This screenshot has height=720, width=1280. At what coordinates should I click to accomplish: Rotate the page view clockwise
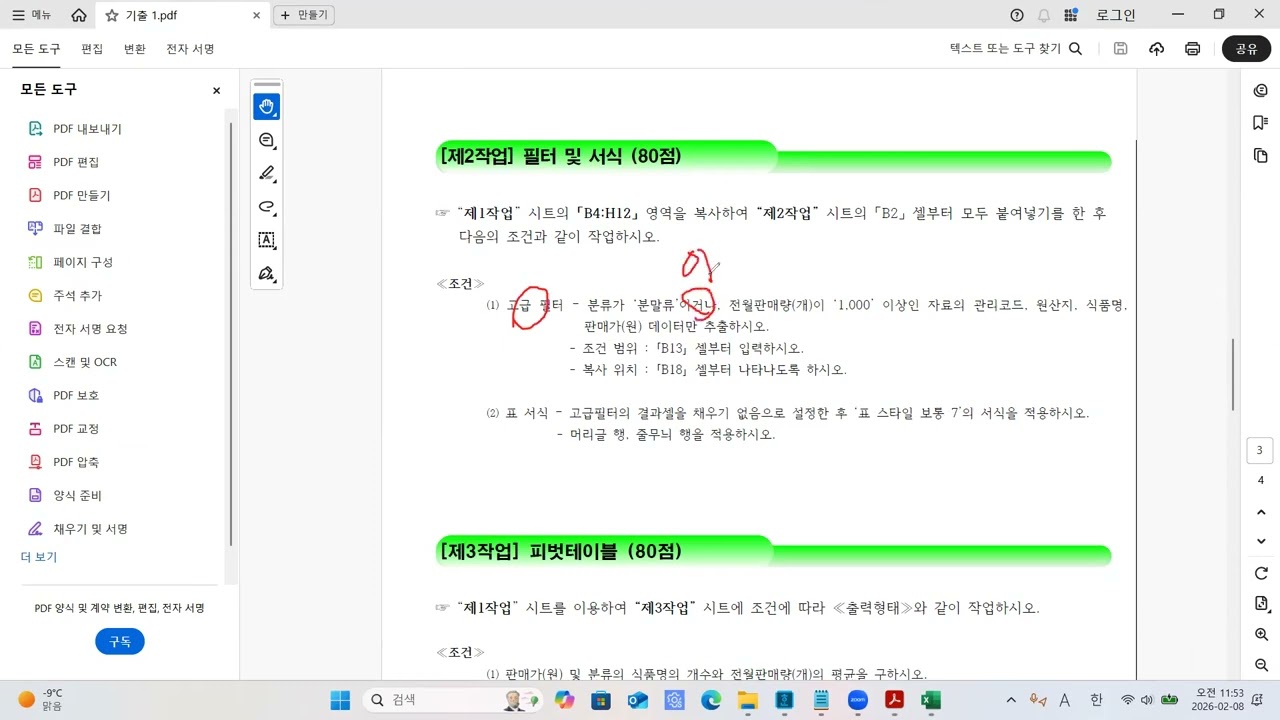pos(1260,573)
